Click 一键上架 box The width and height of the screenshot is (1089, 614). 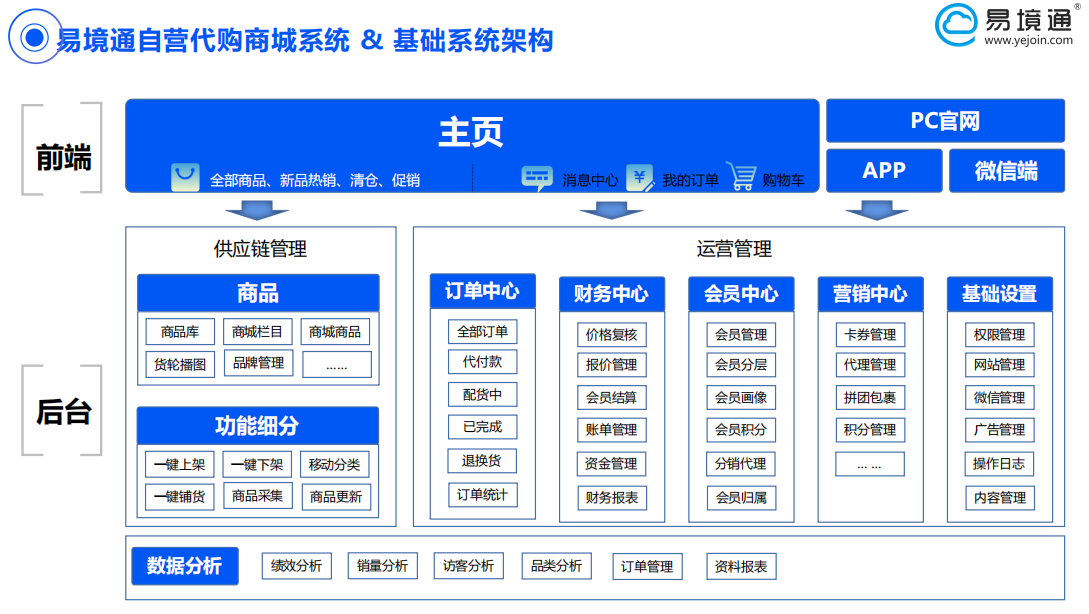coord(180,465)
